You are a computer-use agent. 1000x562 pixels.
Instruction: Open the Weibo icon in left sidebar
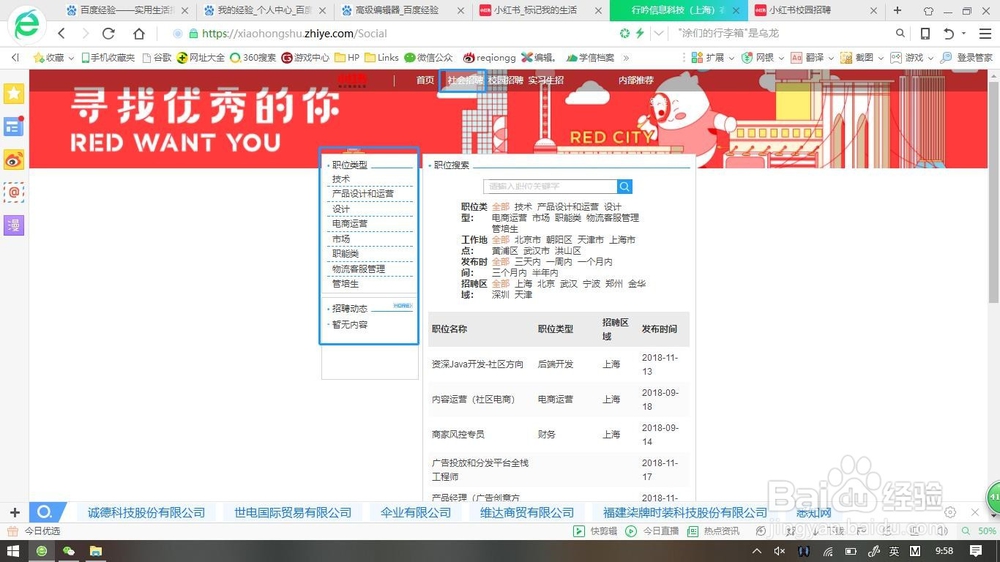click(14, 159)
